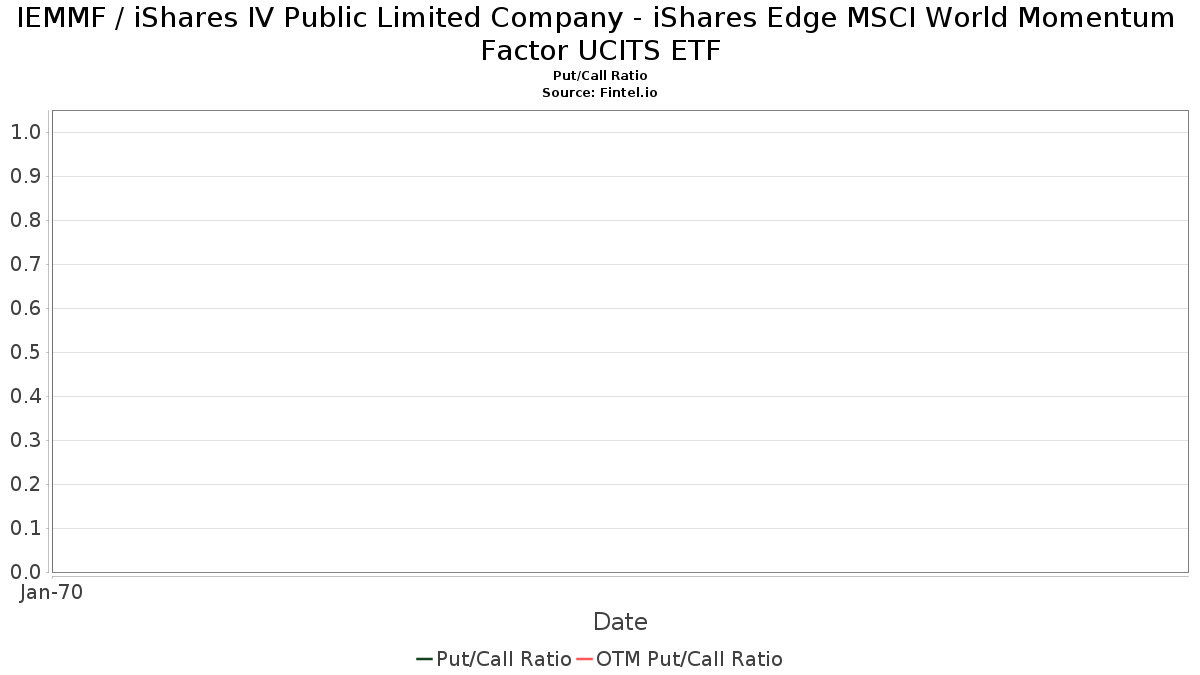Viewport: 1200px width, 675px height.
Task: Click the 0.7 y-axis label
Action: click(x=25, y=264)
